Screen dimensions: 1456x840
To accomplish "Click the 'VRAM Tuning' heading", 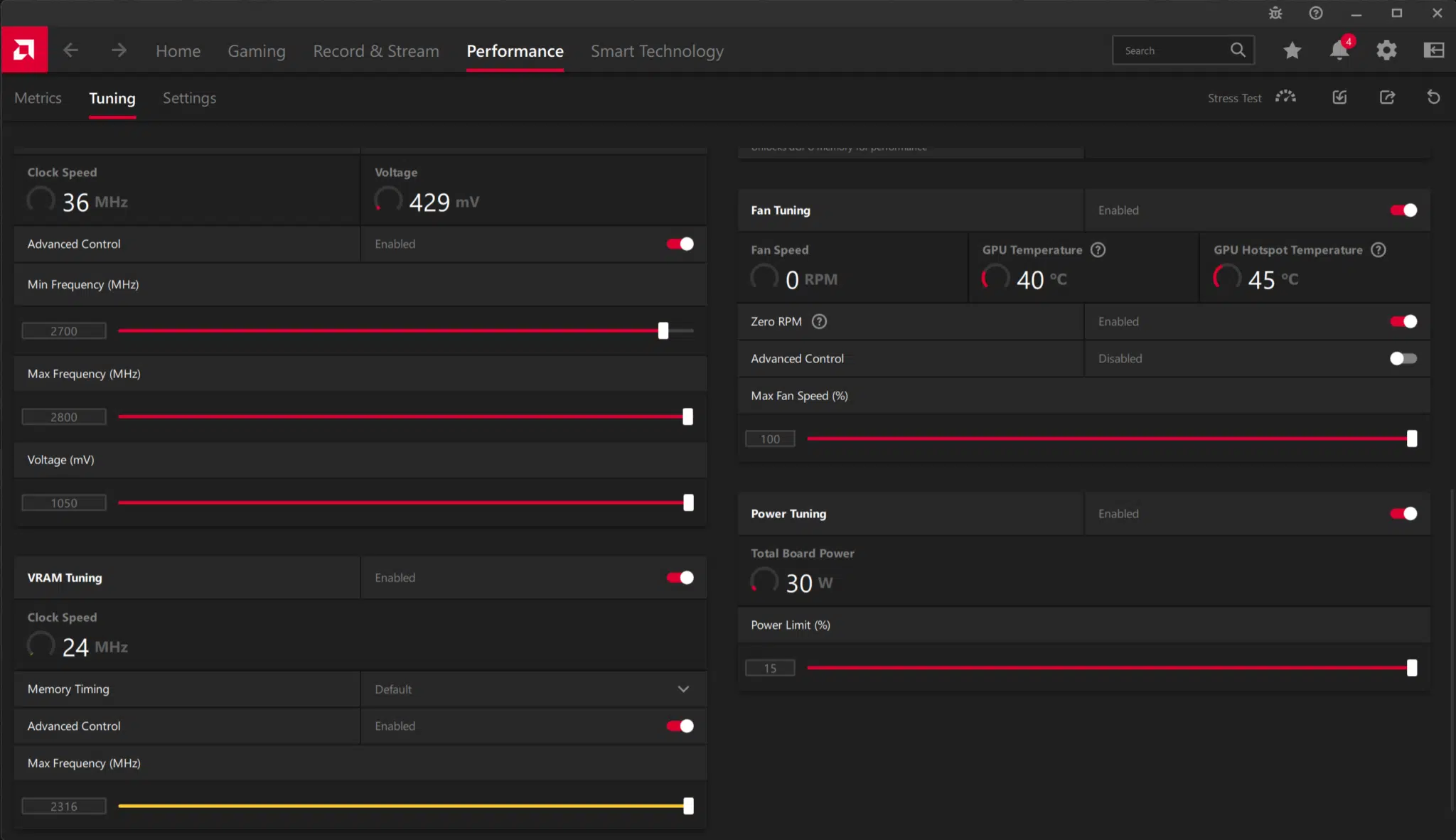I will point(65,578).
